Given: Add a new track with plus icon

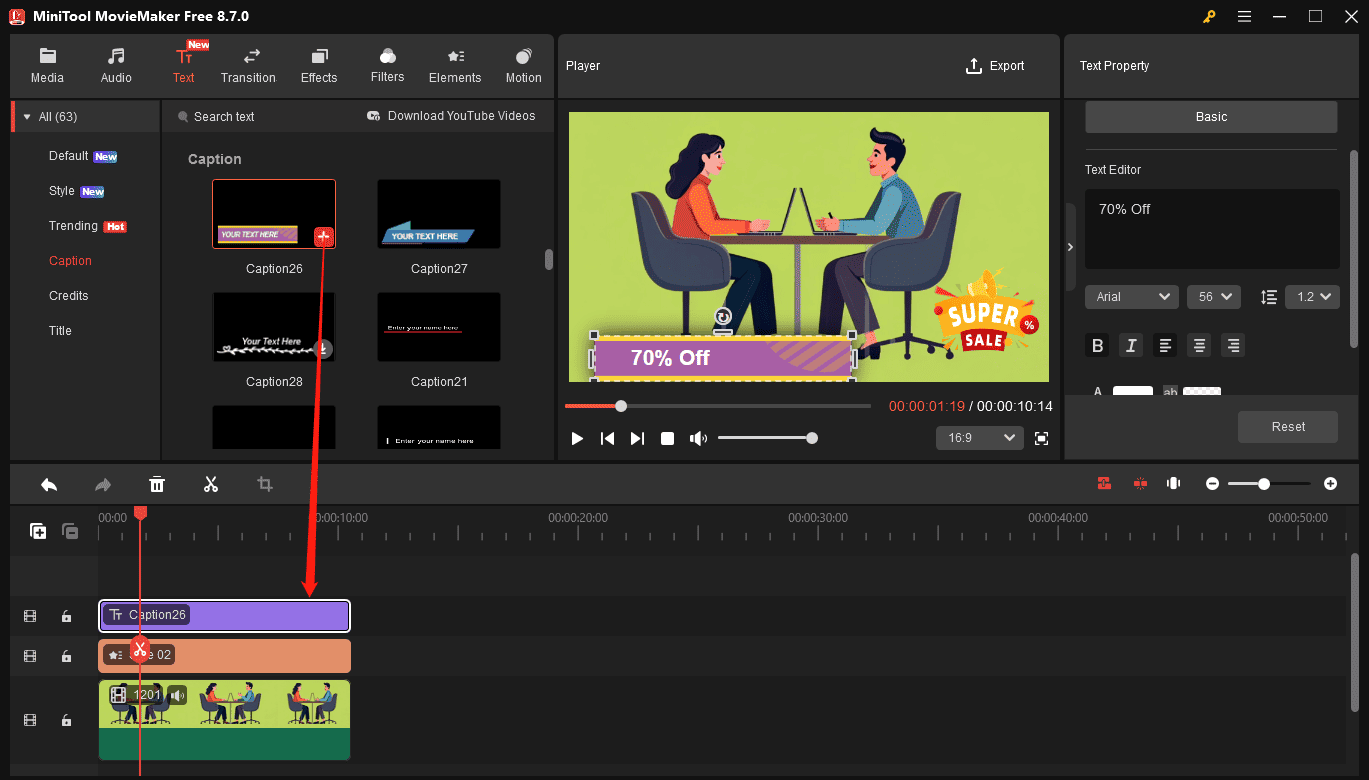Looking at the screenshot, I should click(x=38, y=532).
